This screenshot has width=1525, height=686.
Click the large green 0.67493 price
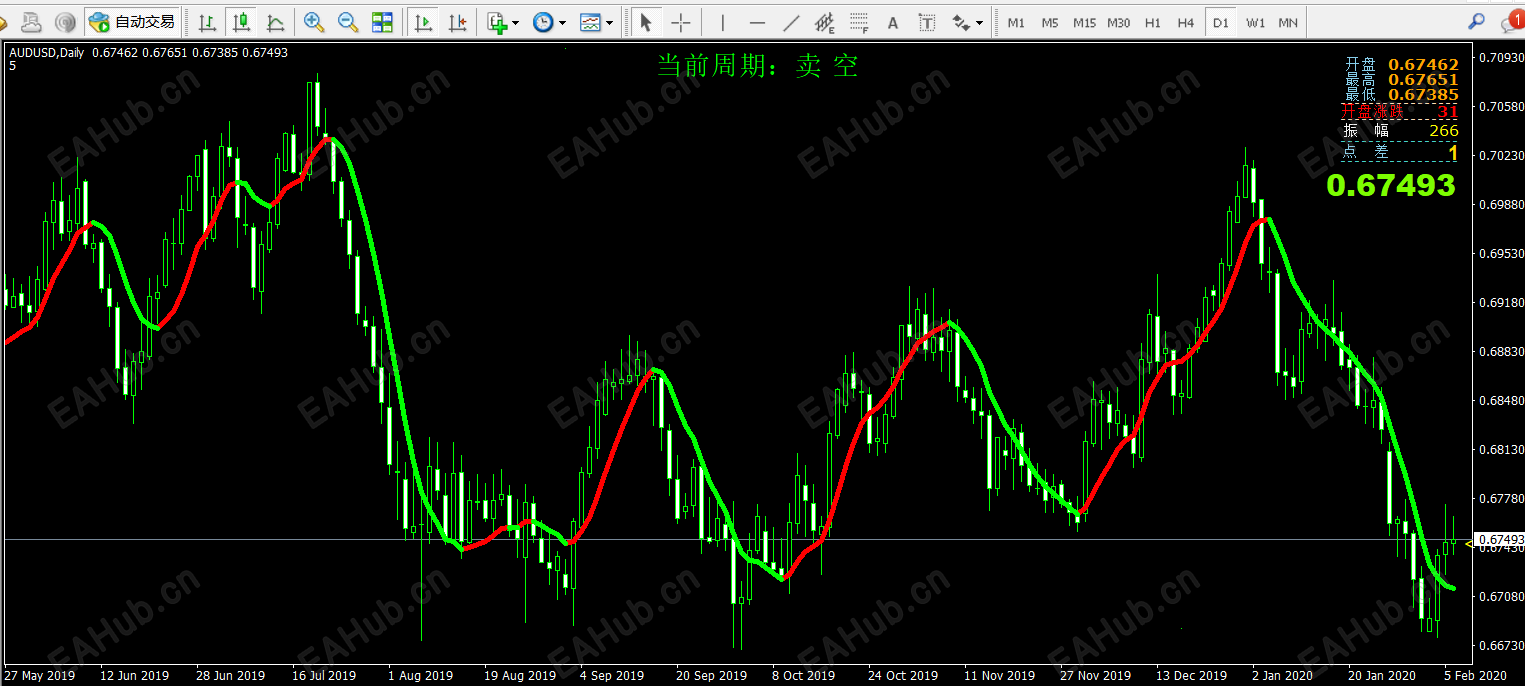(x=1391, y=185)
